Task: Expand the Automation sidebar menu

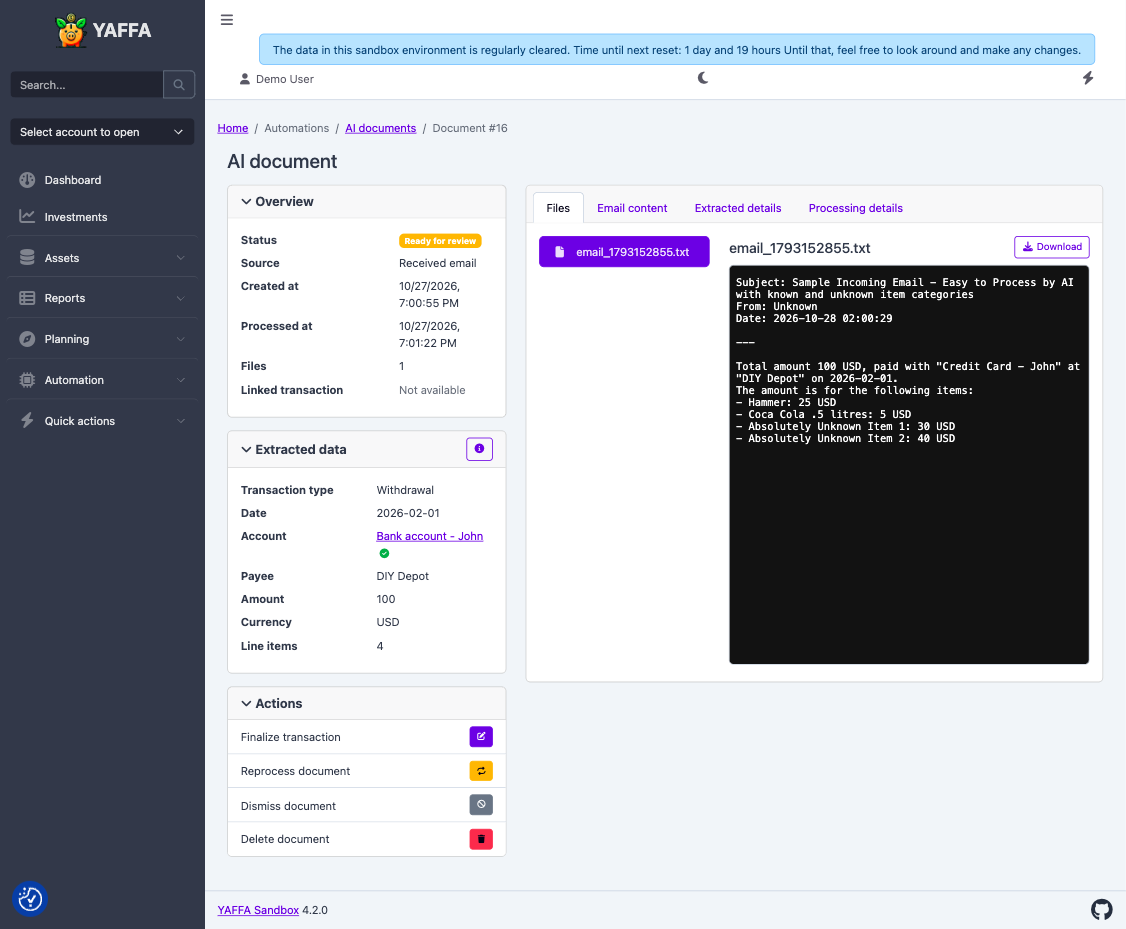Action: (x=102, y=380)
